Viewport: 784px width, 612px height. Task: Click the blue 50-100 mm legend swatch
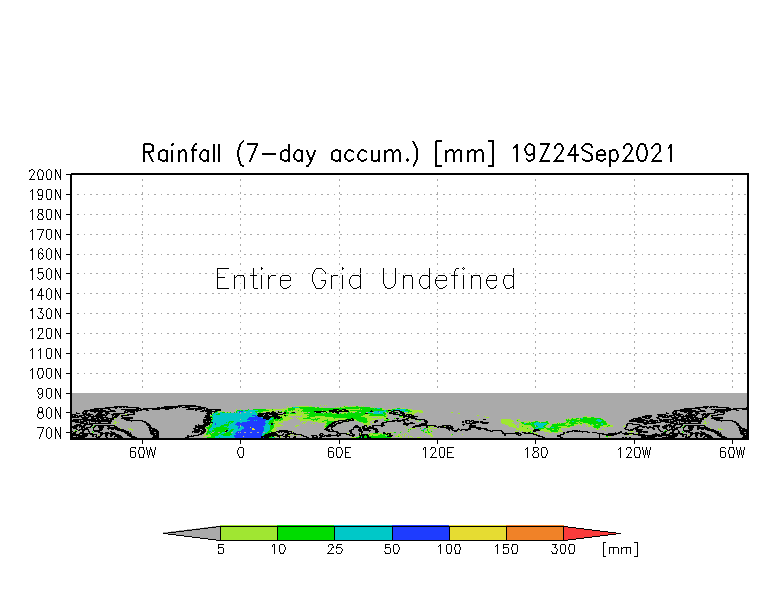point(421,533)
